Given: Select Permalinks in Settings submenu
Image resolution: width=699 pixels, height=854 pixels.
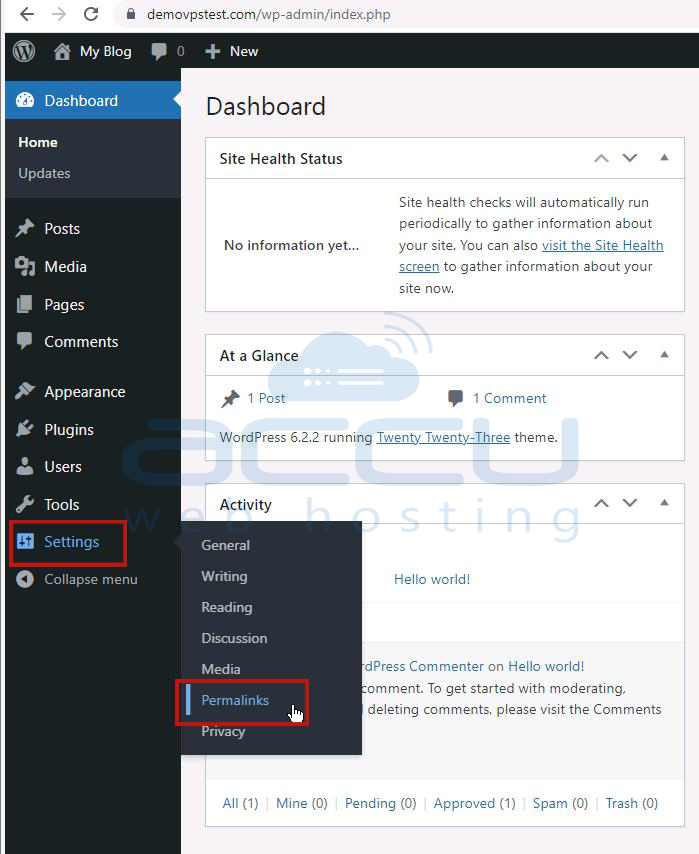Looking at the screenshot, I should tap(235, 700).
